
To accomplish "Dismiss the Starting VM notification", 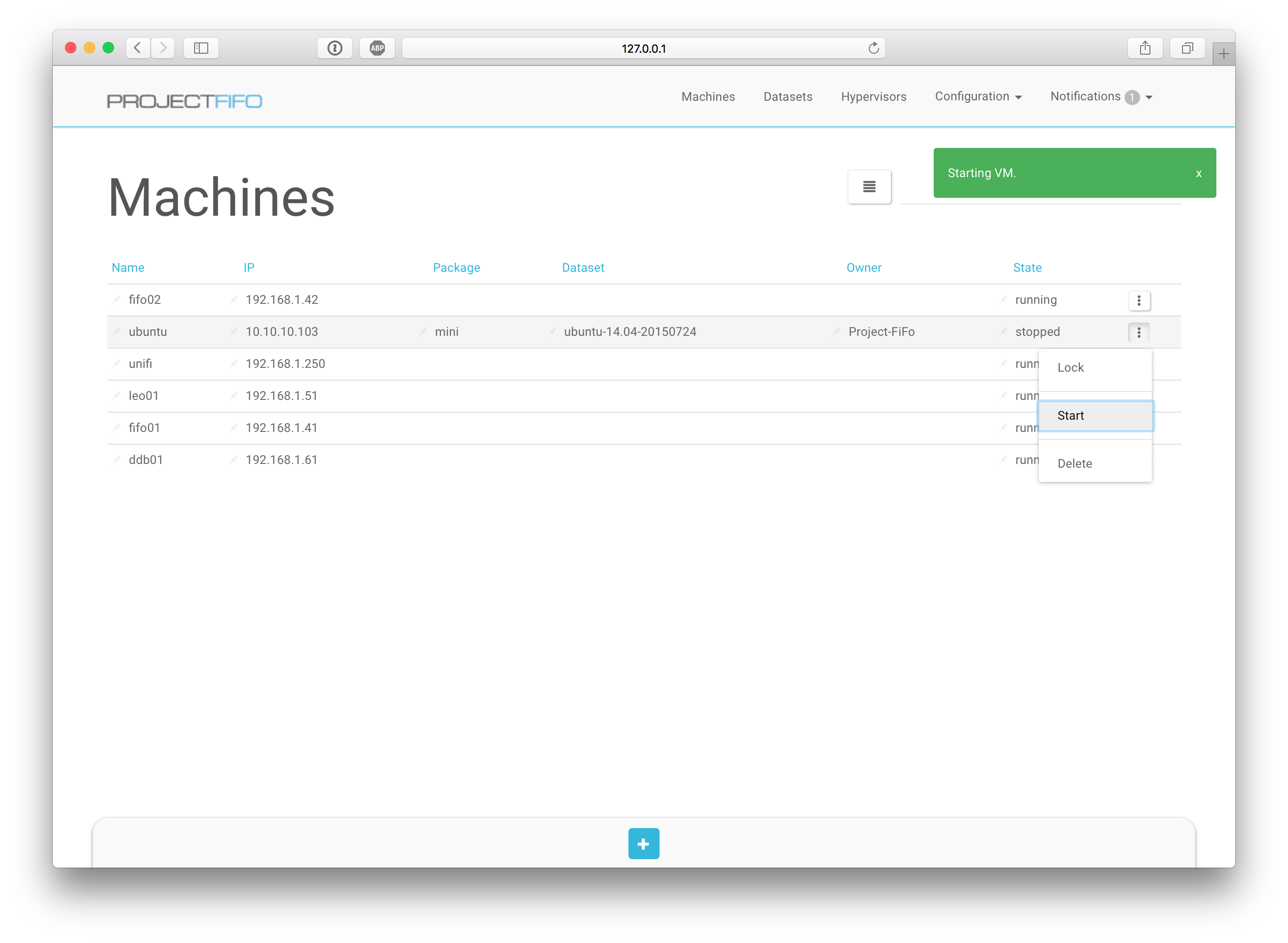I will point(1198,173).
